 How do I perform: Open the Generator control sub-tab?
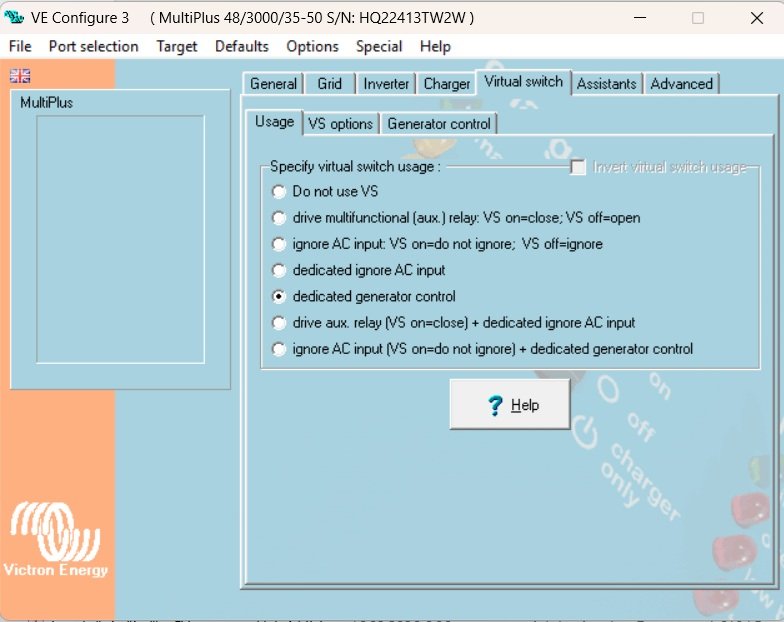coord(438,124)
